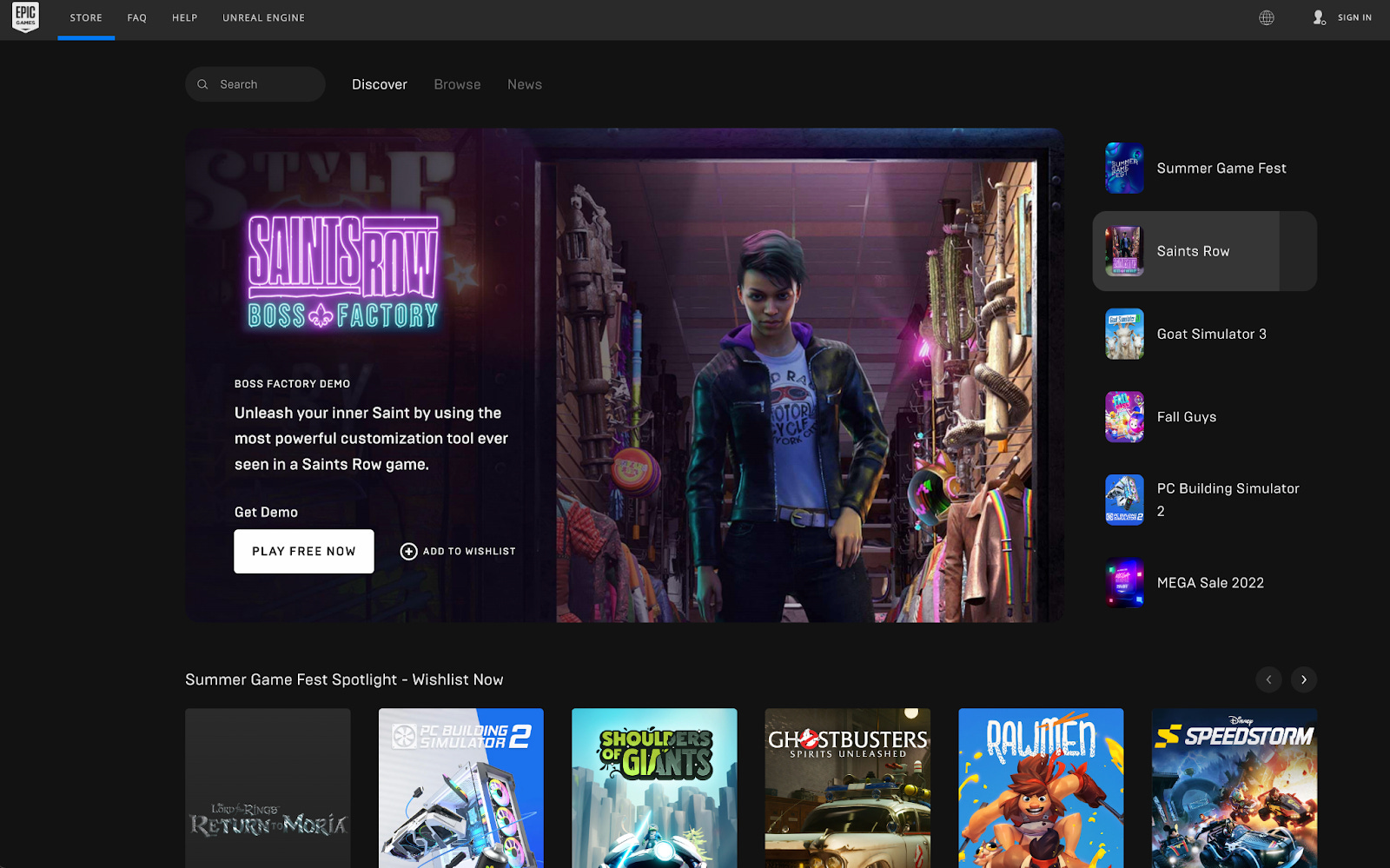
Task: Click inside the Search input field
Action: pyautogui.click(x=261, y=83)
